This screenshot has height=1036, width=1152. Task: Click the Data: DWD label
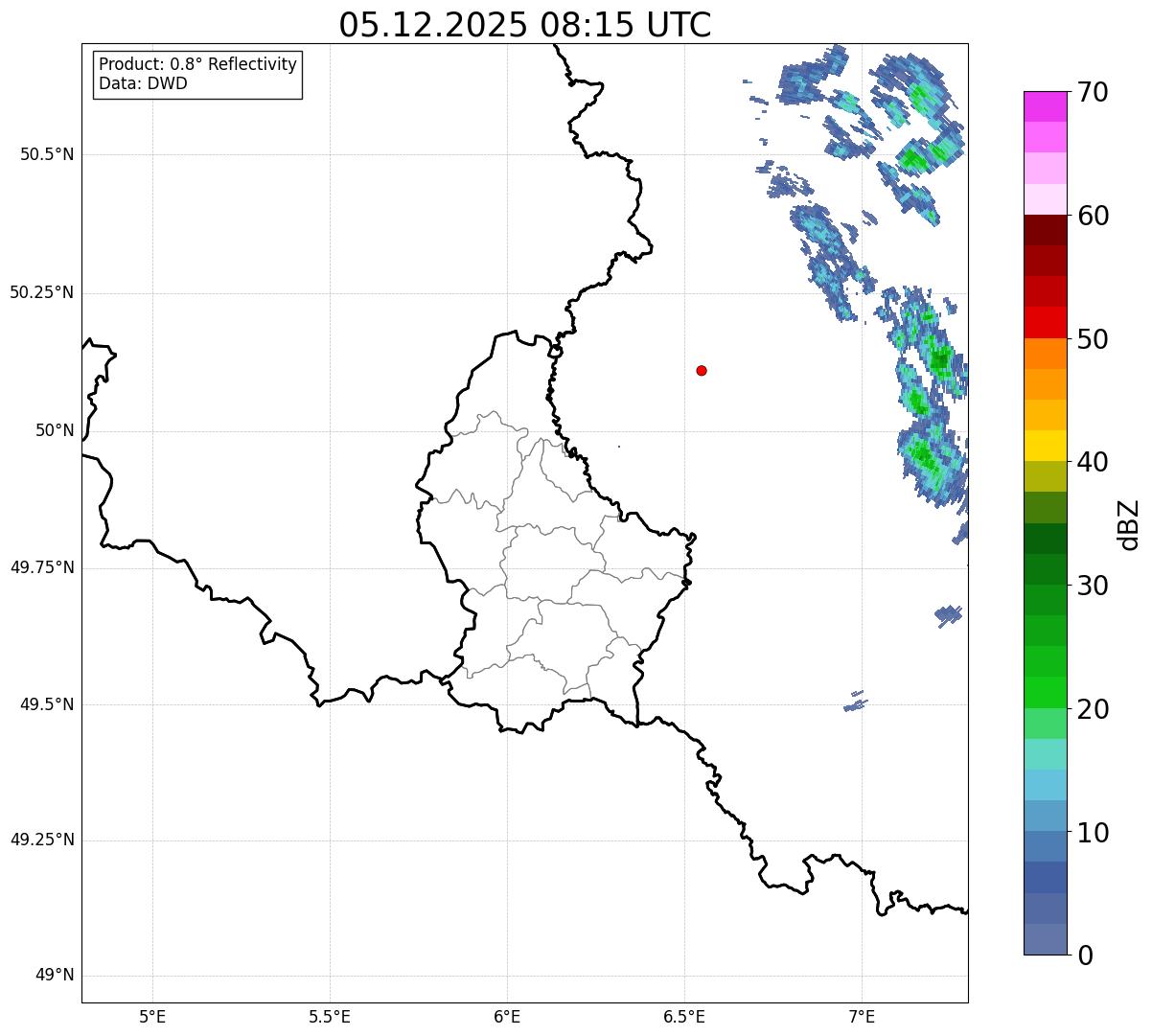(x=143, y=83)
